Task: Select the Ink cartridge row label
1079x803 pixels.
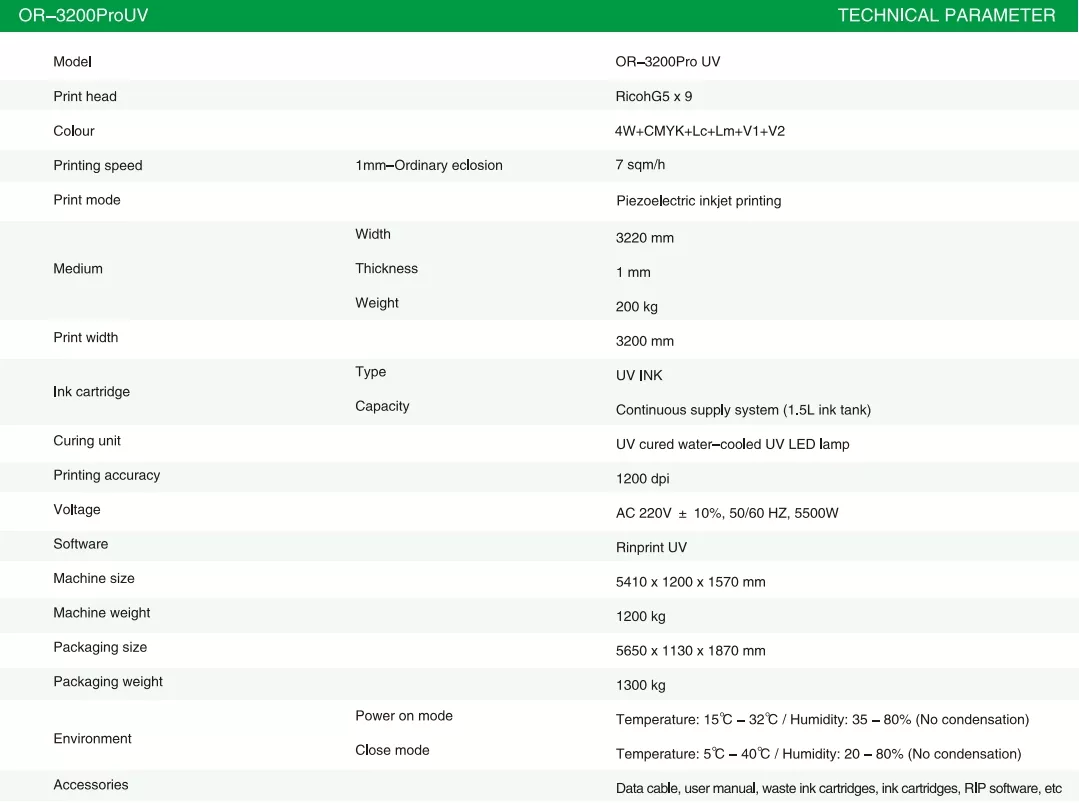Action: pos(91,392)
